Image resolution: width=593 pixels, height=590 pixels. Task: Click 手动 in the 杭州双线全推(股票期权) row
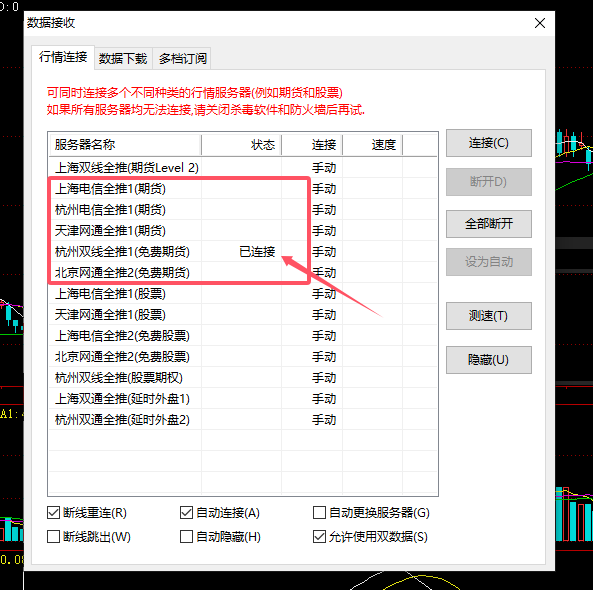coord(324,377)
